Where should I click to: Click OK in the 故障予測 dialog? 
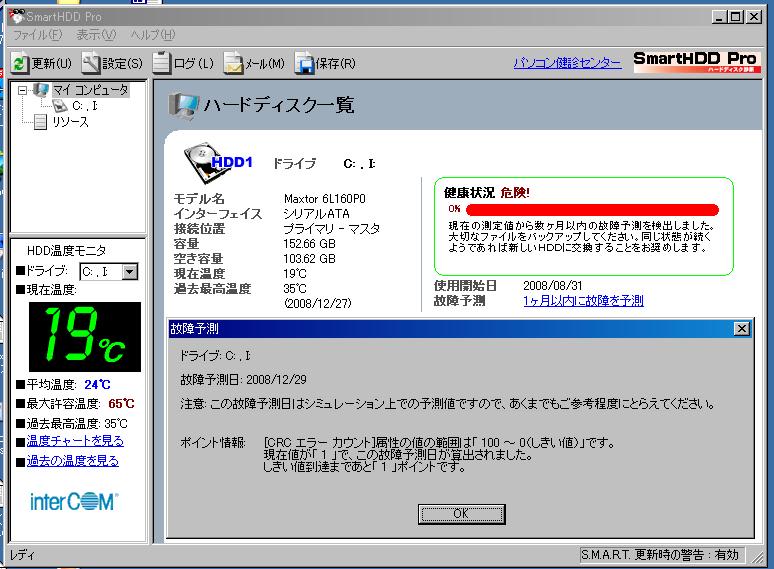pos(461,514)
